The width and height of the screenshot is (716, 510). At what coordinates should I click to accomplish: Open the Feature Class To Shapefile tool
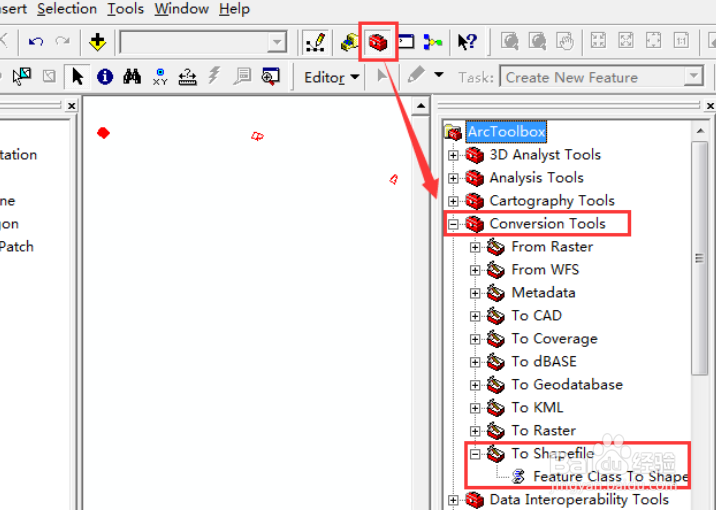[x=611, y=477]
